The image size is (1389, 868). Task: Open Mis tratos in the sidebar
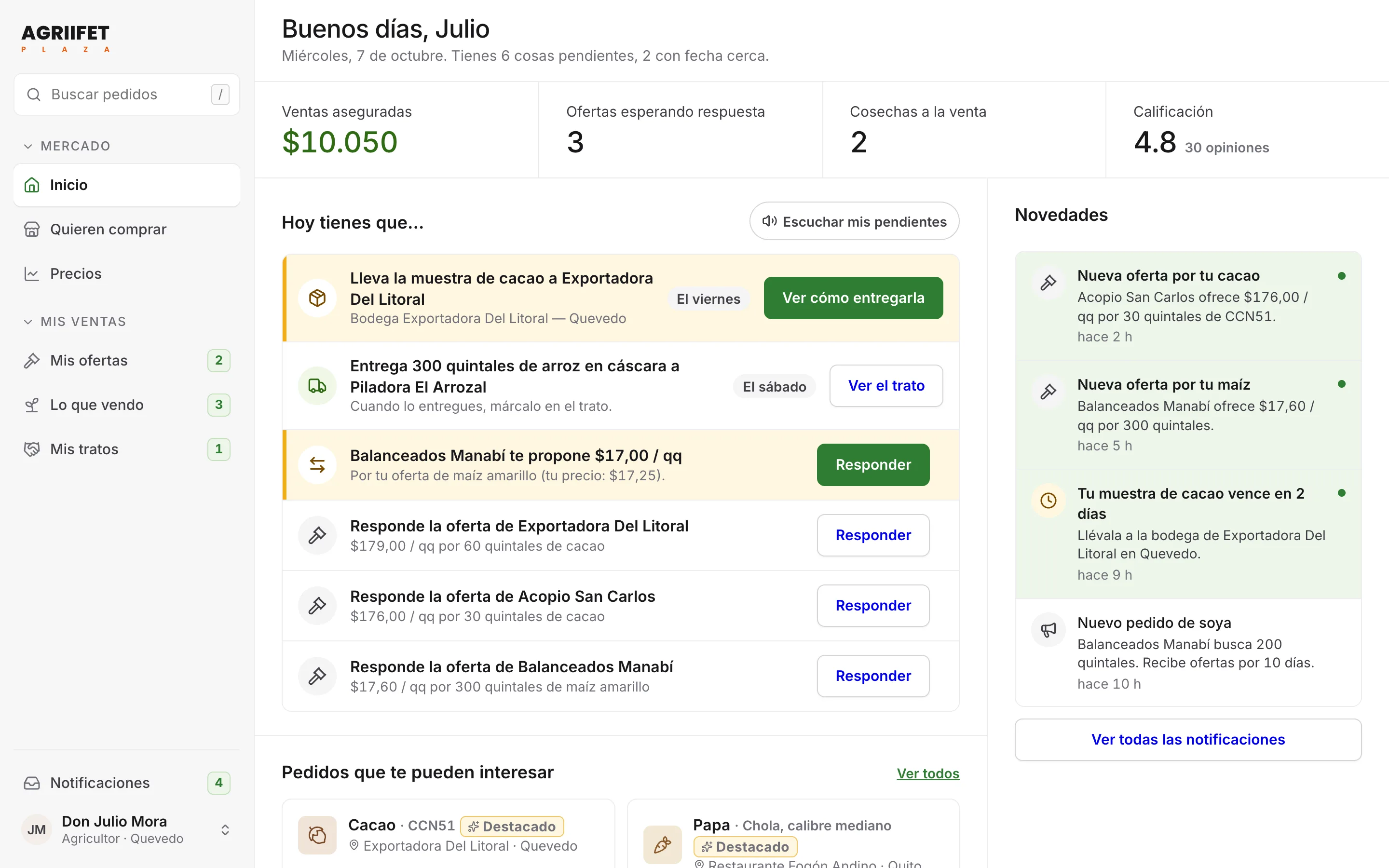[127, 449]
